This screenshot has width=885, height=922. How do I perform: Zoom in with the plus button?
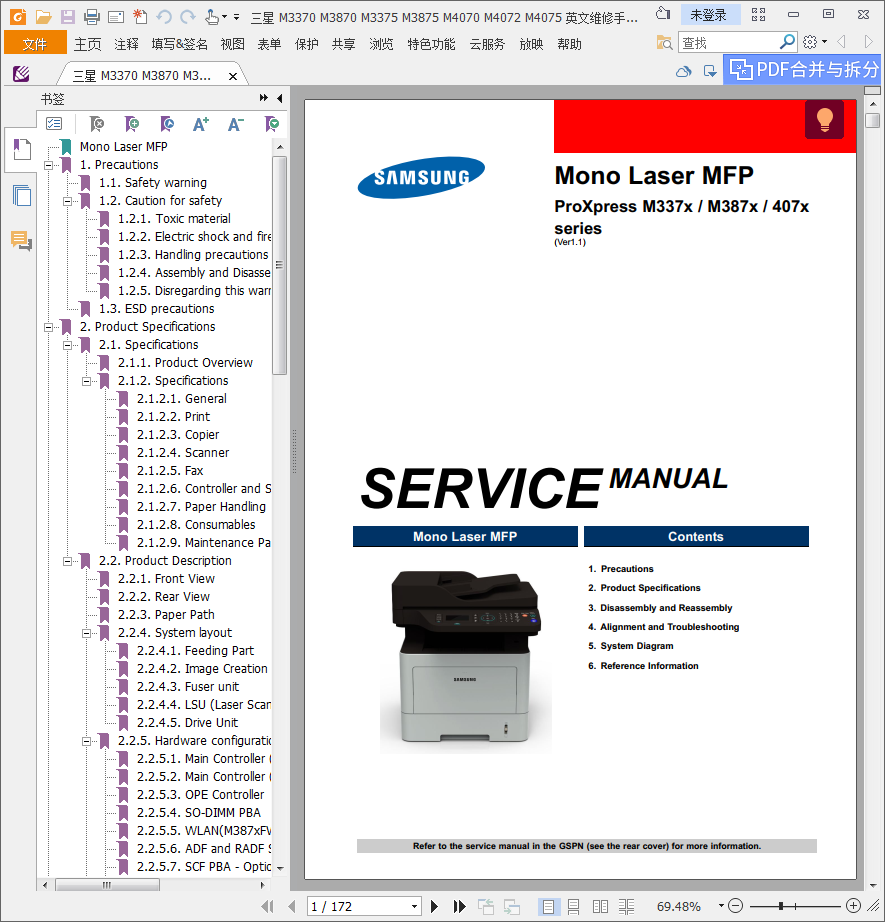pyautogui.click(x=853, y=906)
